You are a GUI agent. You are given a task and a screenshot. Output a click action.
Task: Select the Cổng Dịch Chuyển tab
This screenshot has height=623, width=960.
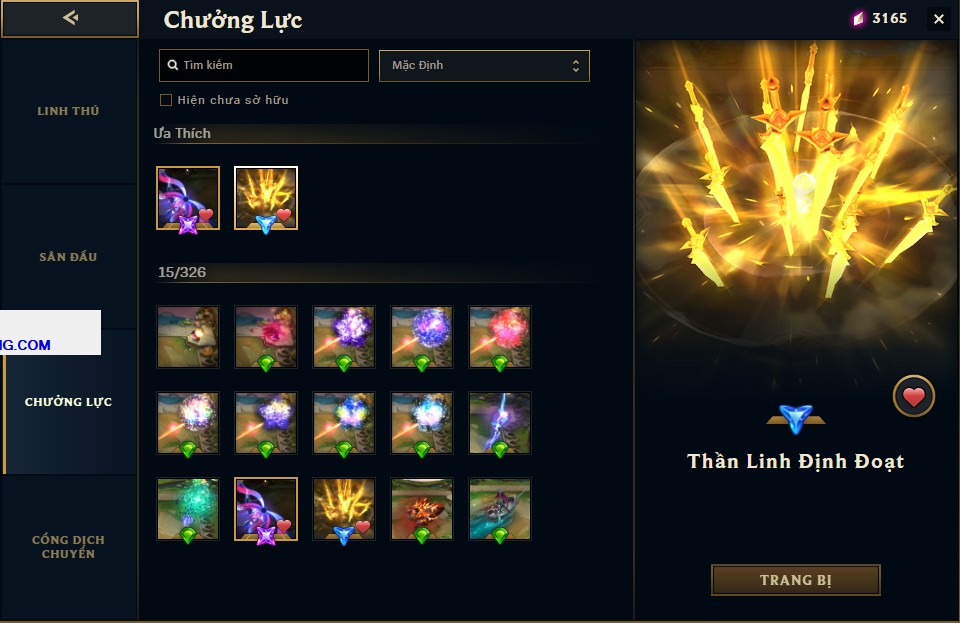(69, 547)
